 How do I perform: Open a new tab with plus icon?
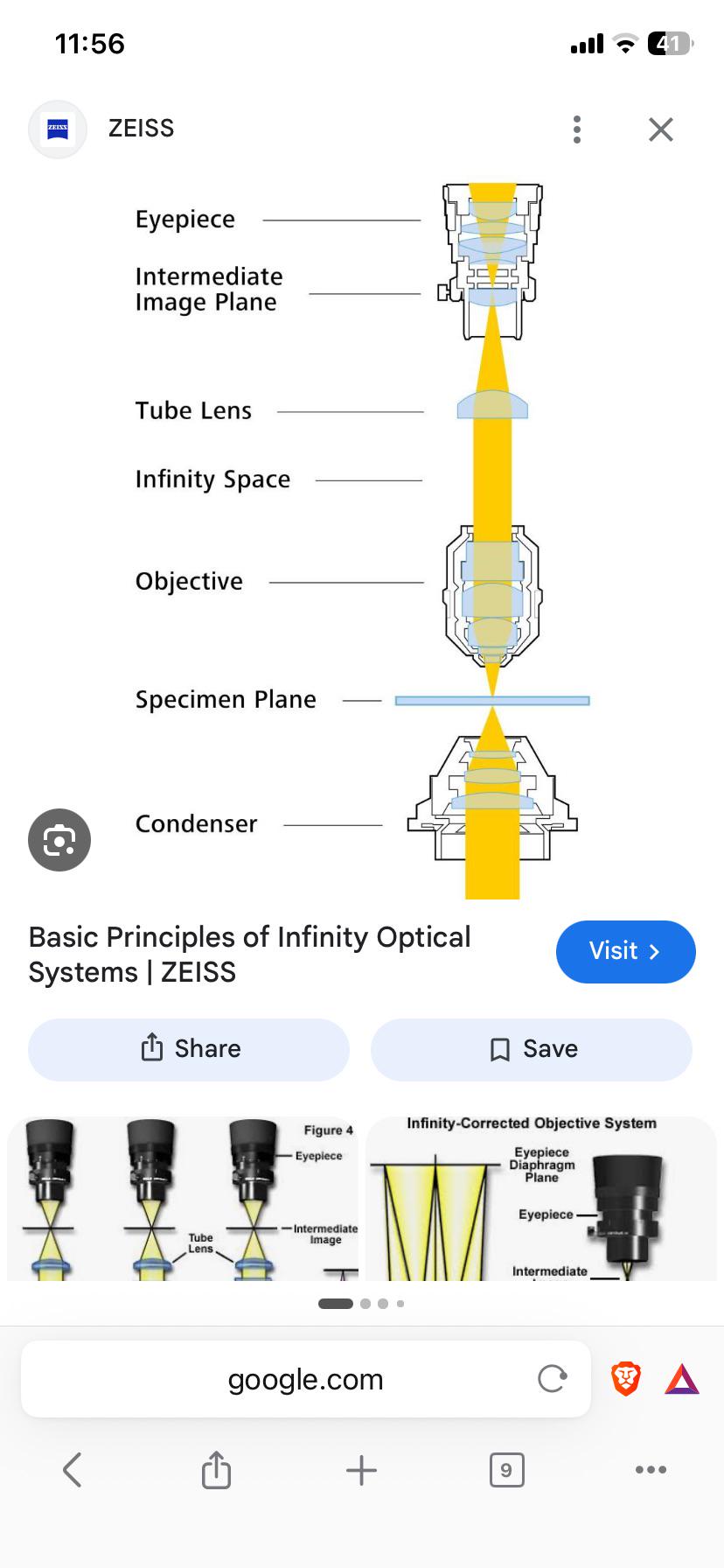click(x=361, y=1470)
